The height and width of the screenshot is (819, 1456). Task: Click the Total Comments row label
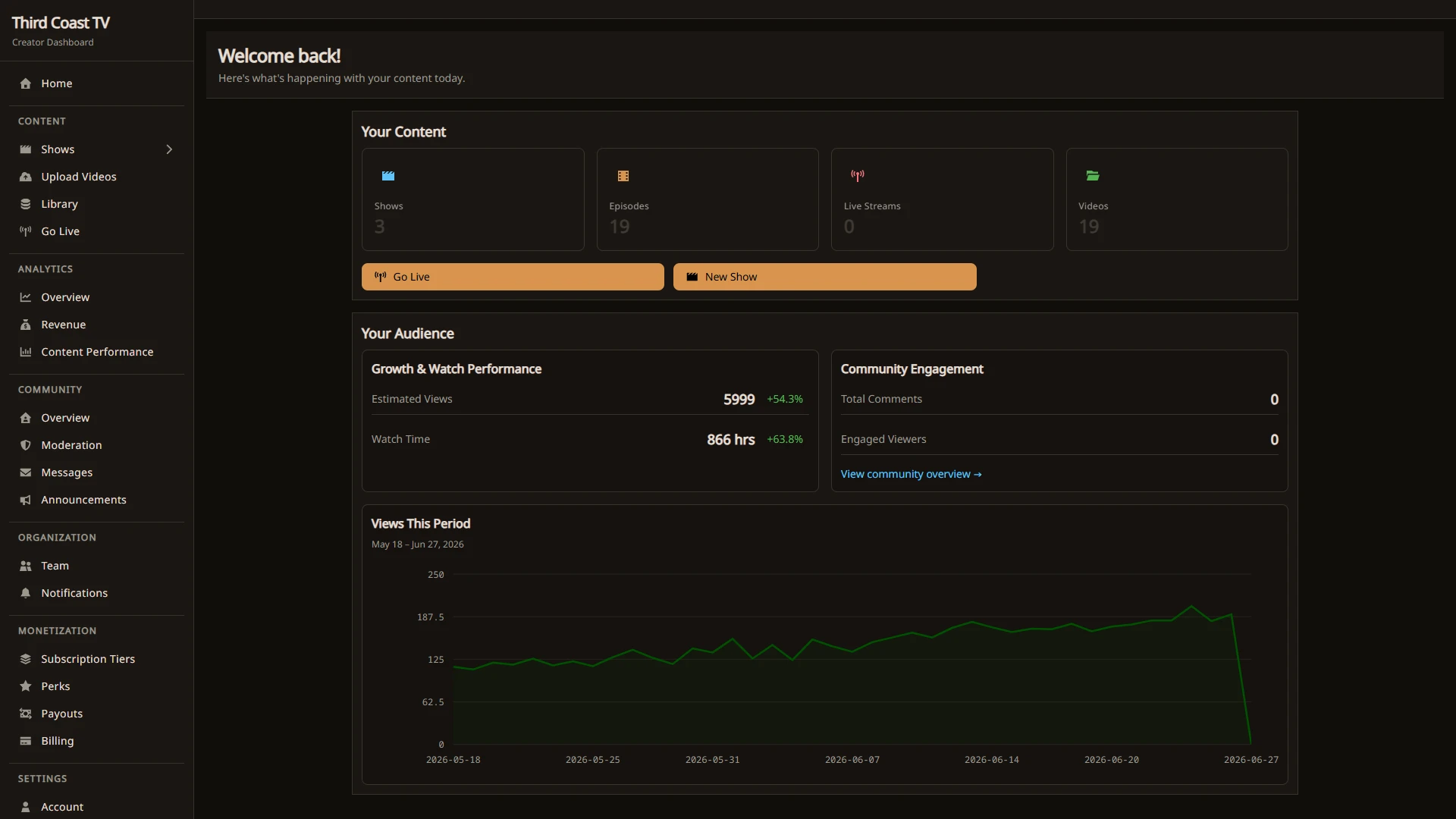tap(881, 399)
